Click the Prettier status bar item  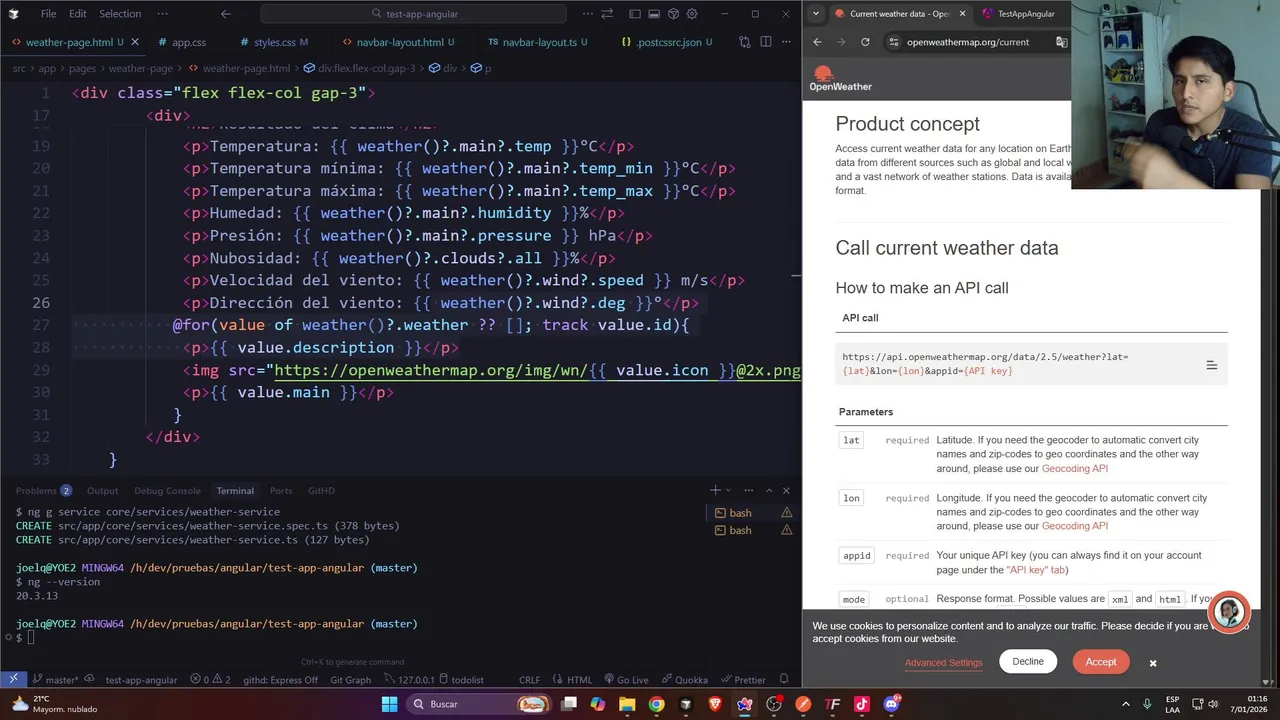(742, 680)
